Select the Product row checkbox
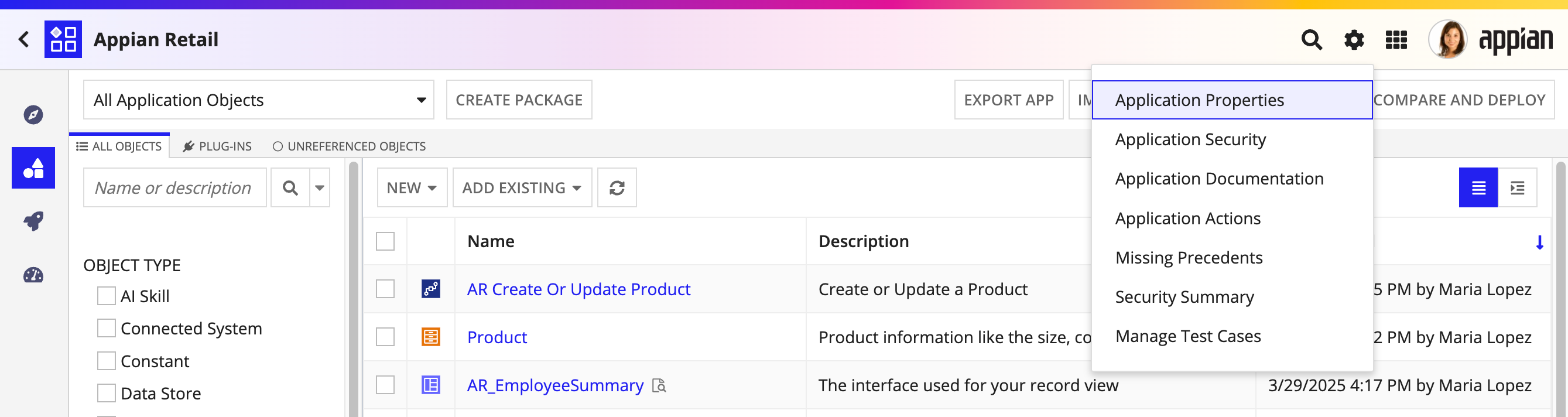Image resolution: width=1568 pixels, height=417 pixels. tap(385, 337)
